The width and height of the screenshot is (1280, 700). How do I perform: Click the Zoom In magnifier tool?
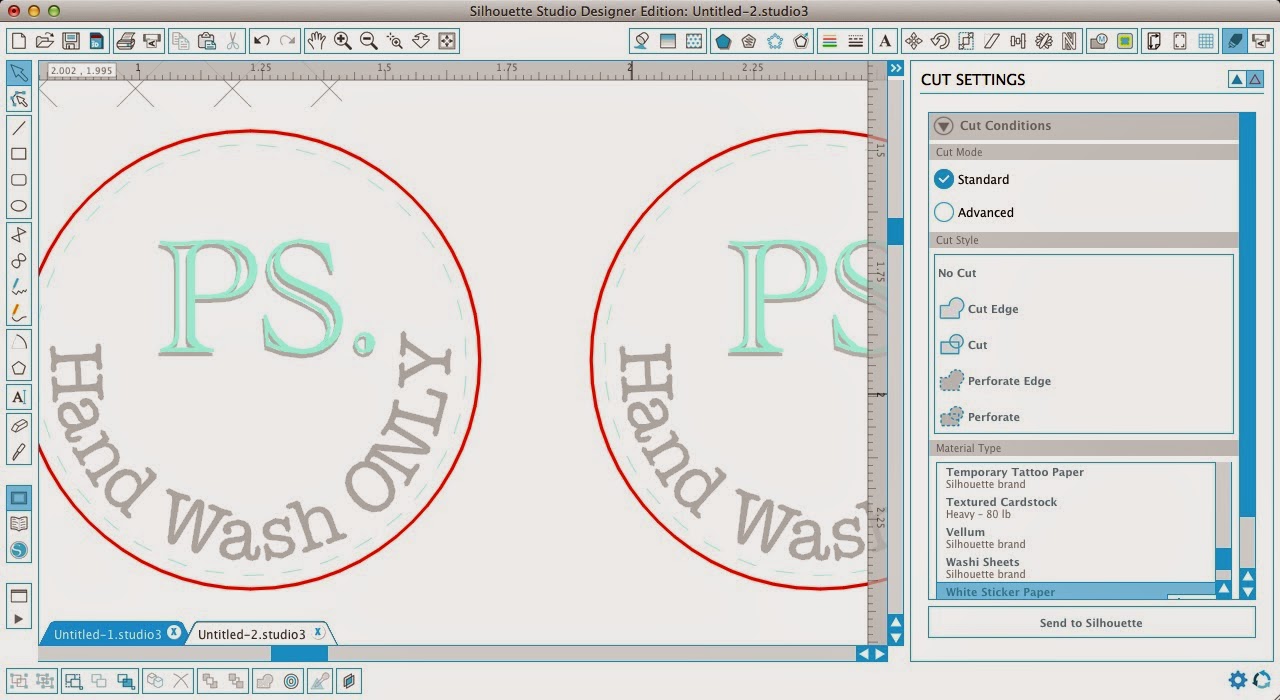342,41
